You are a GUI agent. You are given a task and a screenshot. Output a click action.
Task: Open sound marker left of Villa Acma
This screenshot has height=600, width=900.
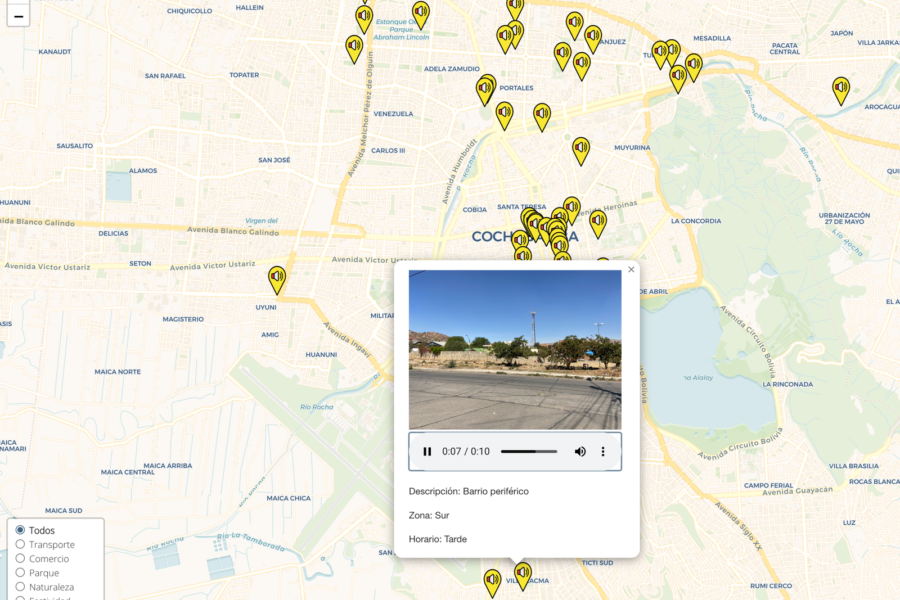point(492,582)
